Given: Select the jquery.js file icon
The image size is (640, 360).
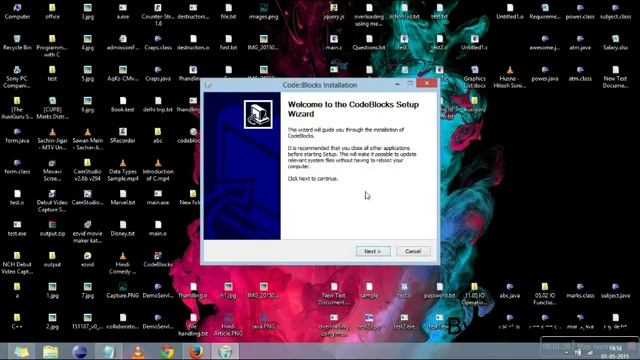Looking at the screenshot, I should tap(334, 11).
